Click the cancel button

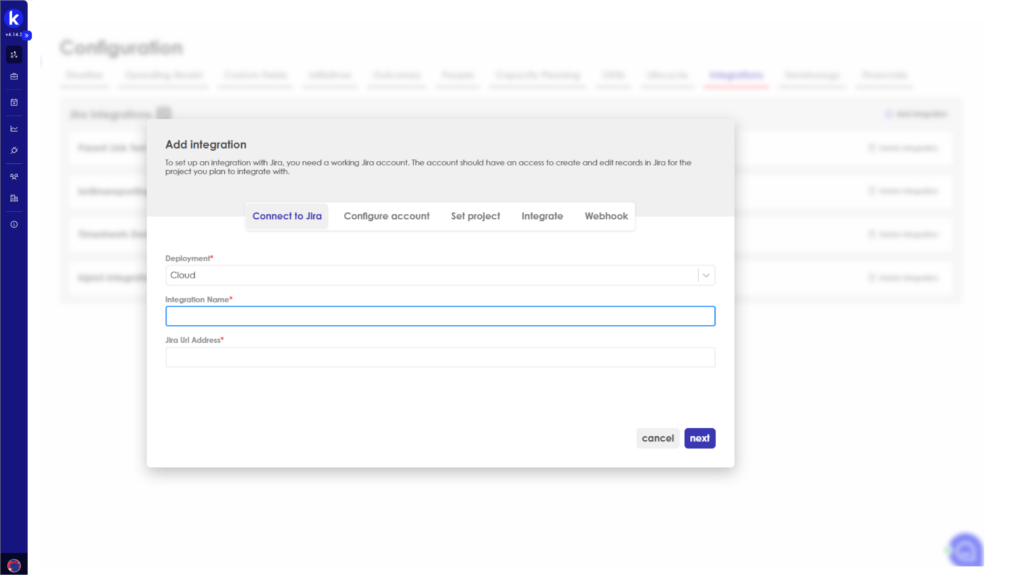pyautogui.click(x=657, y=438)
